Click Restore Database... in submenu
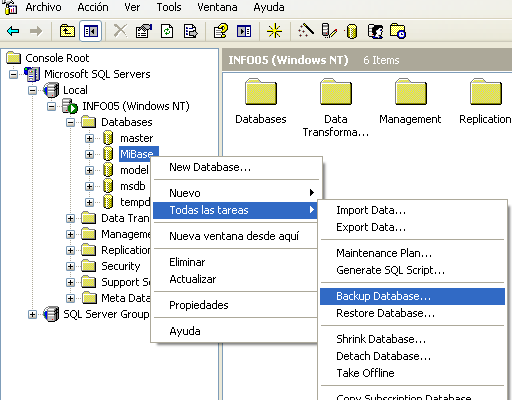Screen dimensions: 512x400 pos(412,313)
